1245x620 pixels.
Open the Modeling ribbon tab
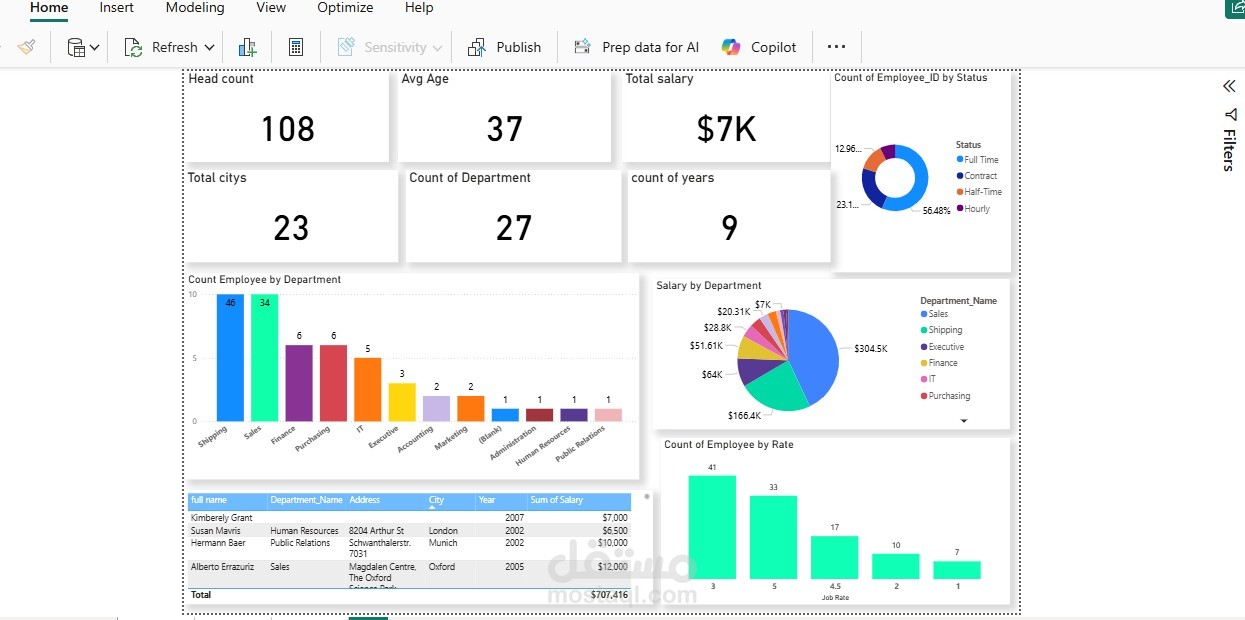coord(195,8)
